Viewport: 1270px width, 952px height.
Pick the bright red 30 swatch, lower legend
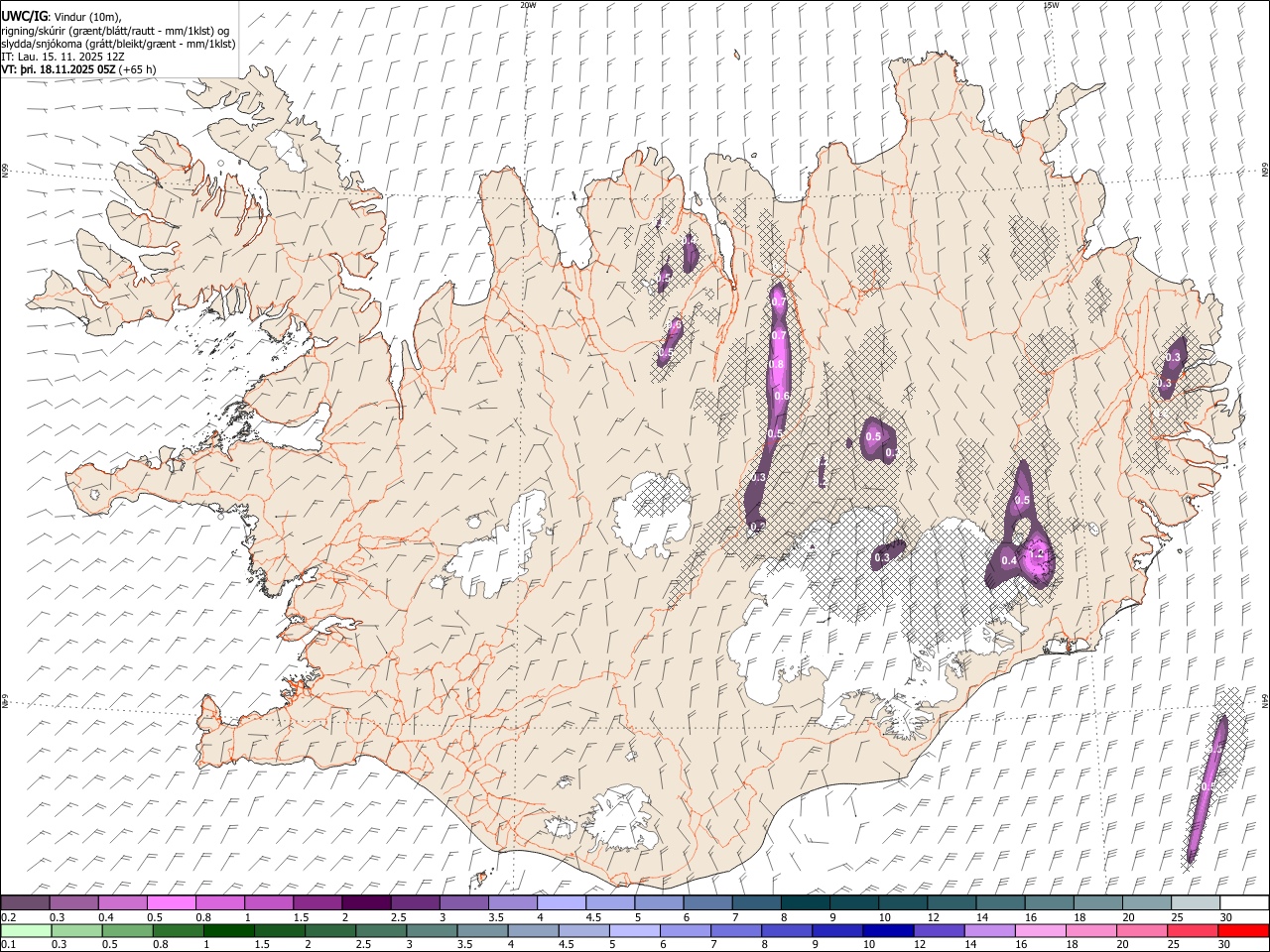pos(1242,930)
